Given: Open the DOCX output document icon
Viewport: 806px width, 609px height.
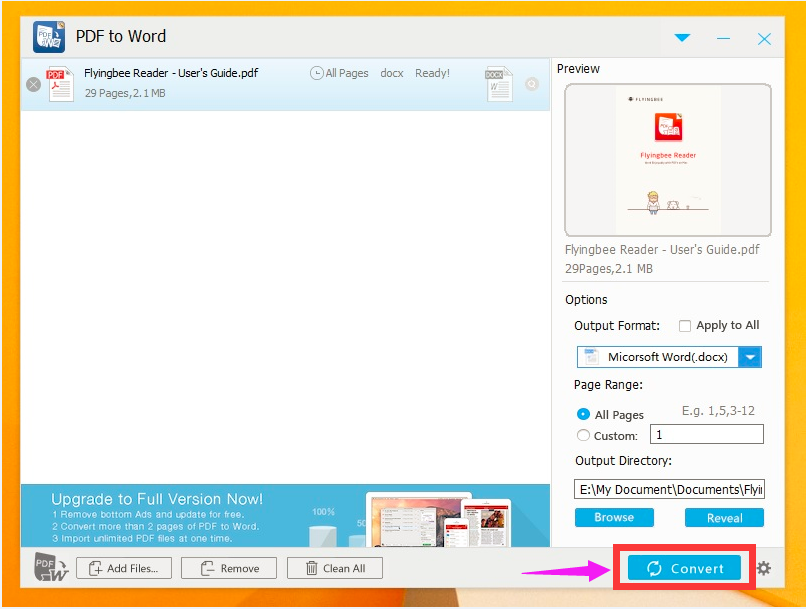Looking at the screenshot, I should tap(499, 84).
